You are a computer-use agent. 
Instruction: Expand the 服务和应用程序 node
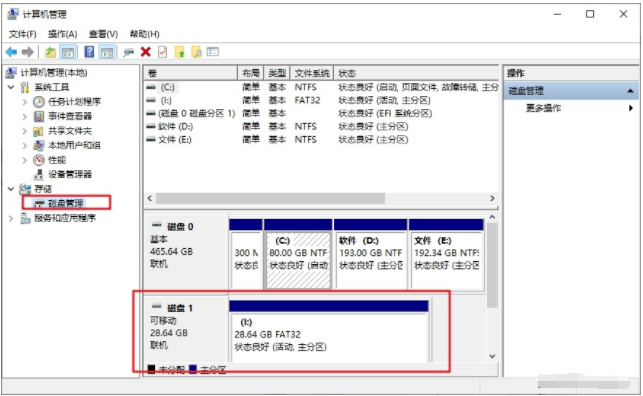click(11, 218)
